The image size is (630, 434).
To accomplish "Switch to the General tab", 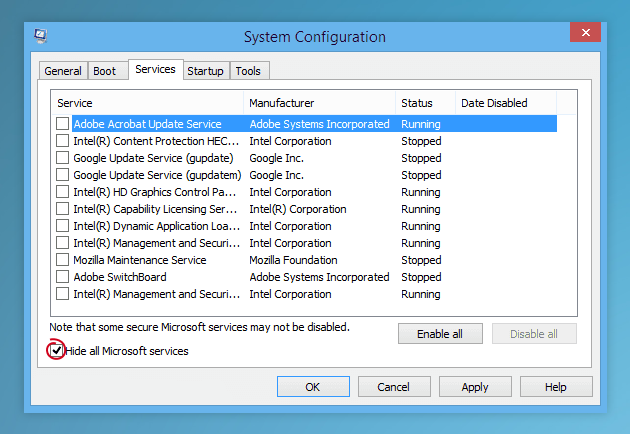I will click(x=63, y=71).
